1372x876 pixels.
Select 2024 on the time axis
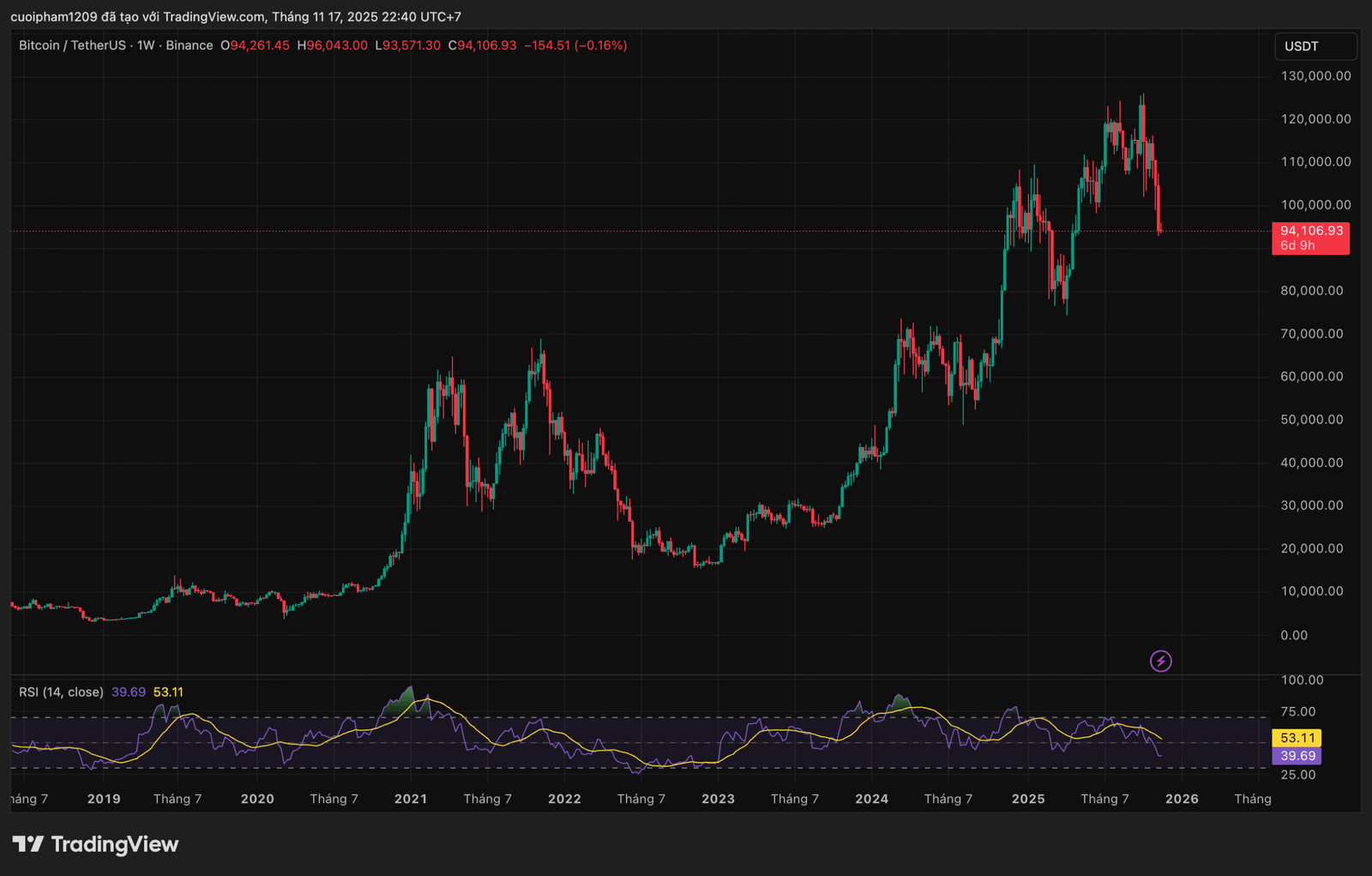click(x=871, y=799)
